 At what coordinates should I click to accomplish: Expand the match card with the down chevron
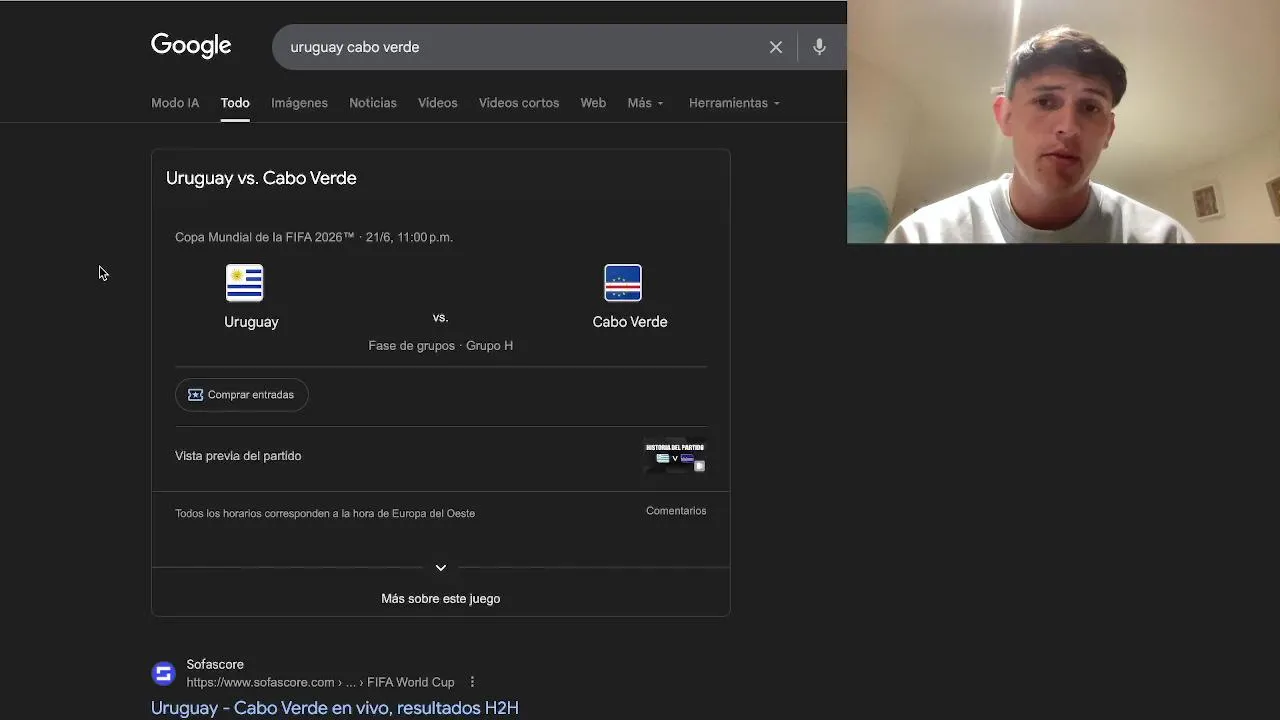pos(441,568)
